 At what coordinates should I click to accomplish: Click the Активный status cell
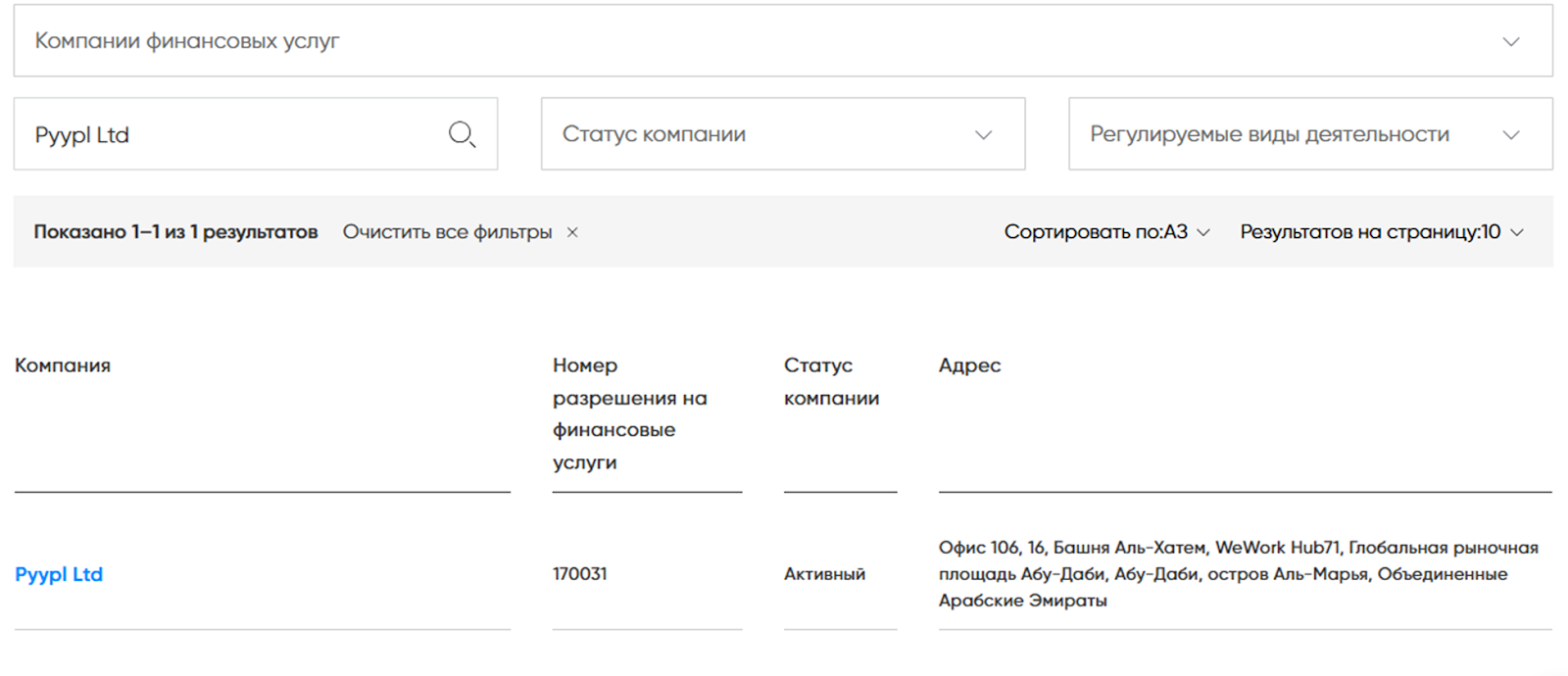point(824,574)
